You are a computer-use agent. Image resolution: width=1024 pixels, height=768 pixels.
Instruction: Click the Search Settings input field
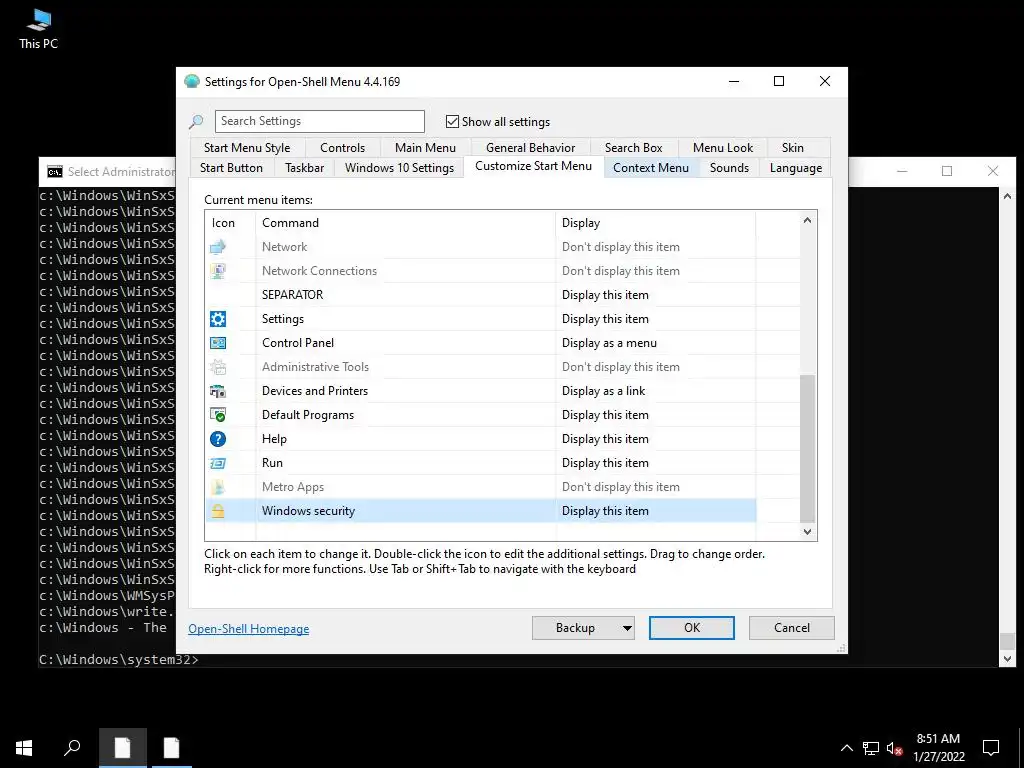[x=319, y=121]
